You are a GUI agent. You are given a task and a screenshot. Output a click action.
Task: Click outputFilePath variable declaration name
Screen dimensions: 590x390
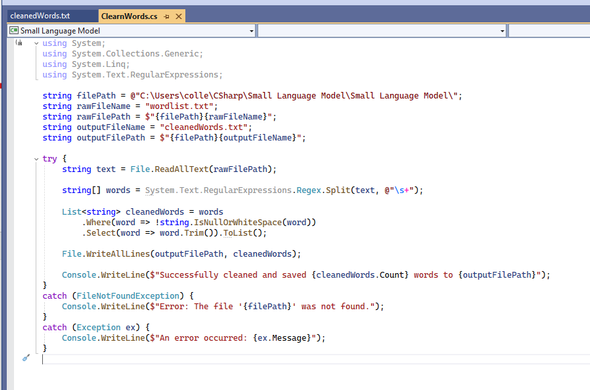tap(111, 138)
